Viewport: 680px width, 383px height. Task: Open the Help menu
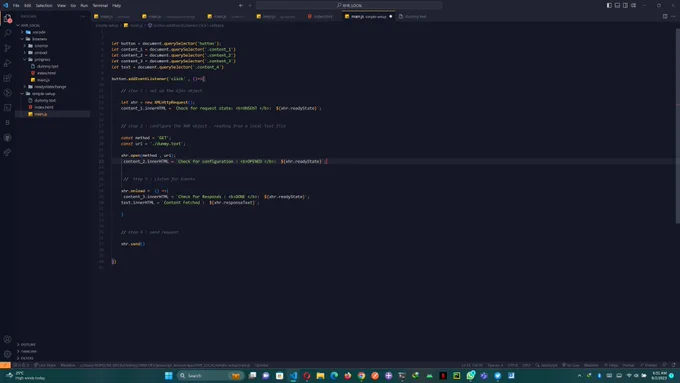click(117, 6)
